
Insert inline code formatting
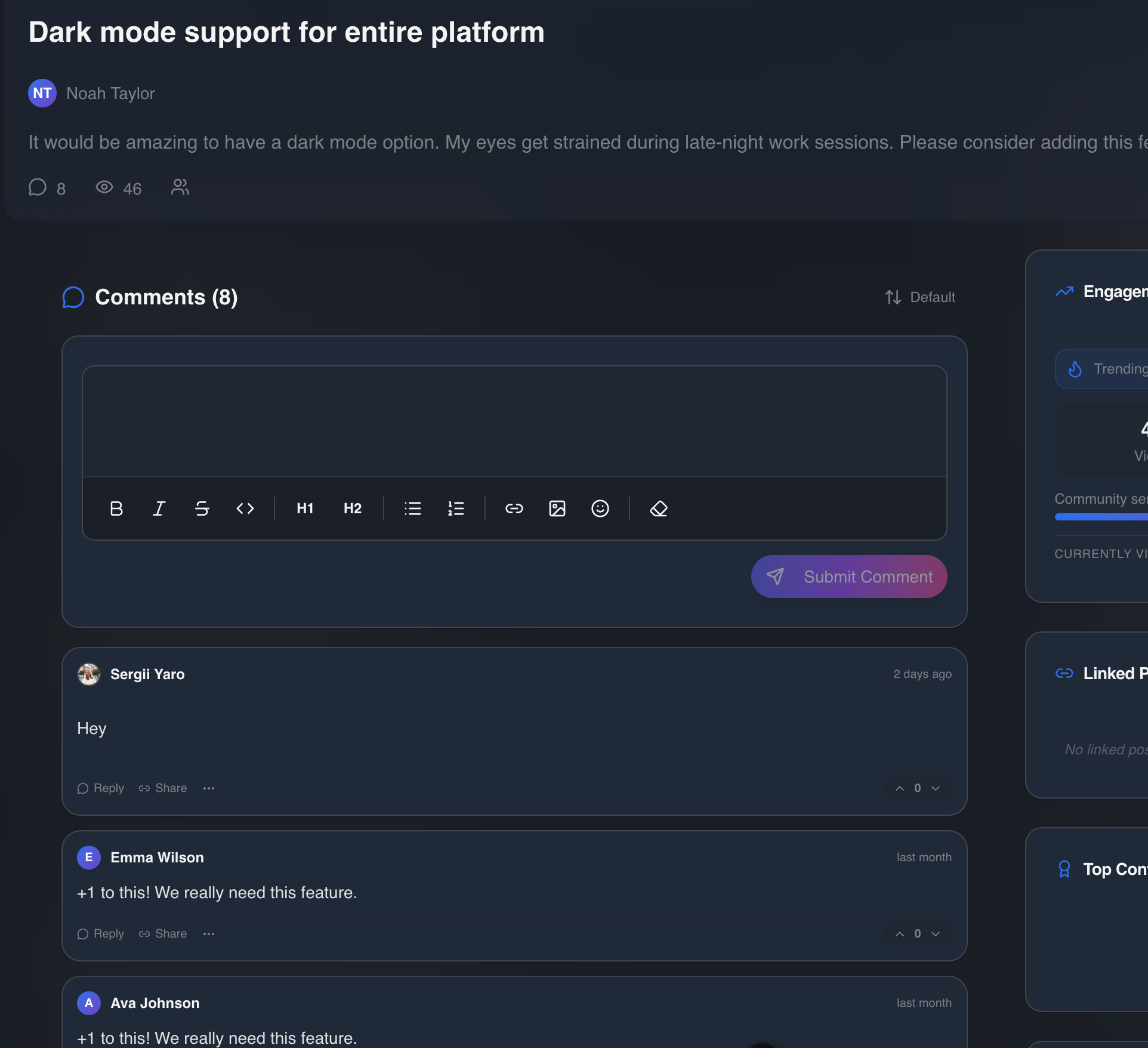click(245, 508)
